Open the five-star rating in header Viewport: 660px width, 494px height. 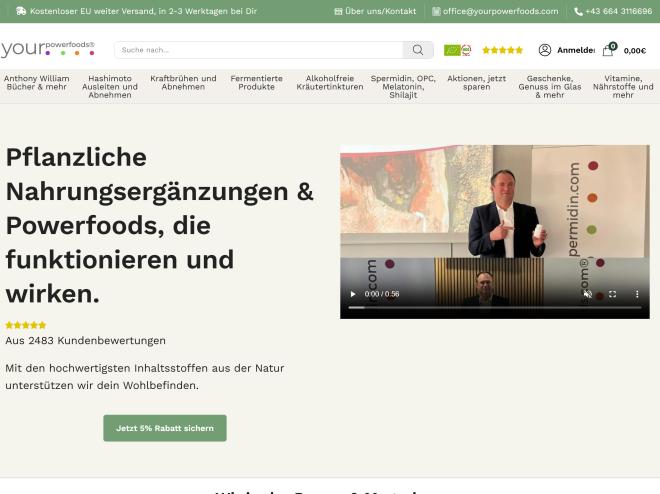coord(502,50)
